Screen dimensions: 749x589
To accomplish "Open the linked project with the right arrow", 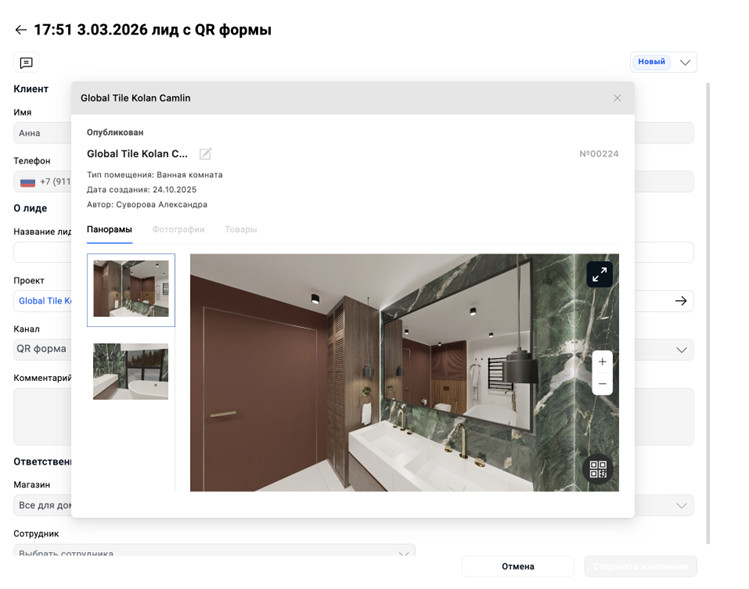I will coord(681,301).
